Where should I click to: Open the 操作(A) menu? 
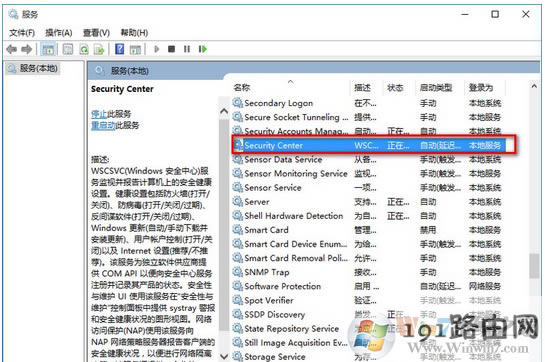(x=59, y=33)
